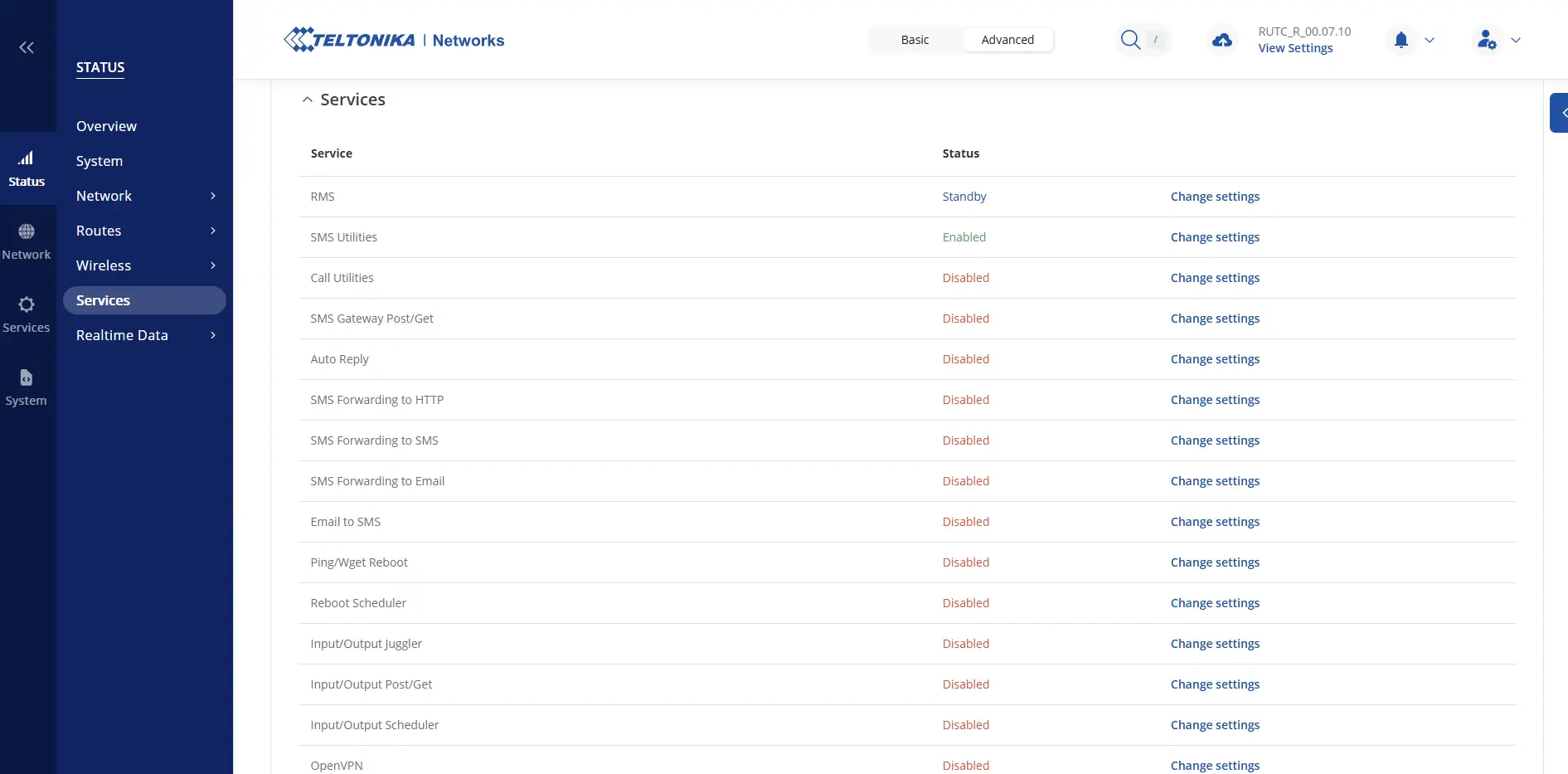
Task: Open the user account settings icon
Action: pyautogui.click(x=1487, y=40)
